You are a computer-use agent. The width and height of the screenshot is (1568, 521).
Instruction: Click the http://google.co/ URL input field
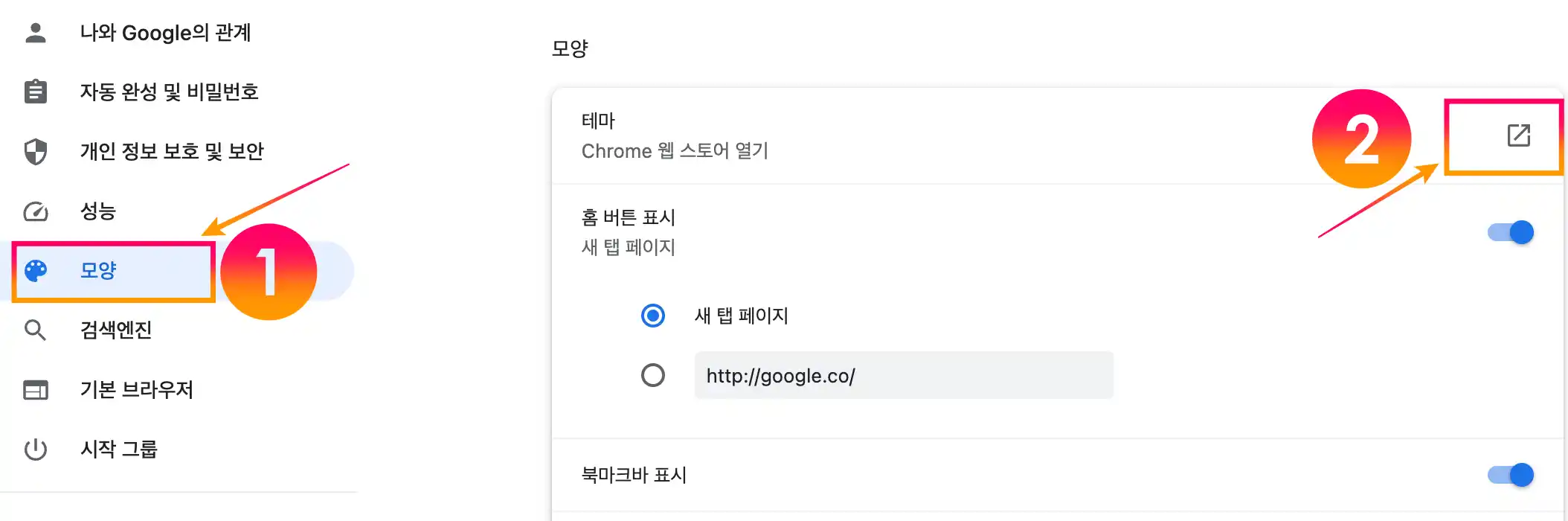(903, 375)
